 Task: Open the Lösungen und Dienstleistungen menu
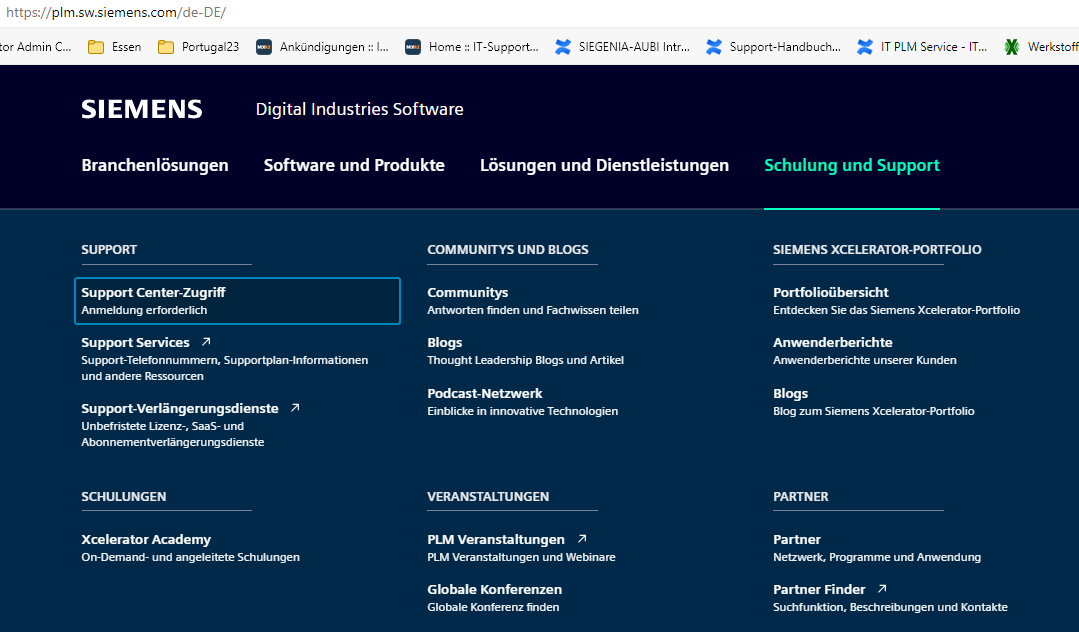coord(604,165)
